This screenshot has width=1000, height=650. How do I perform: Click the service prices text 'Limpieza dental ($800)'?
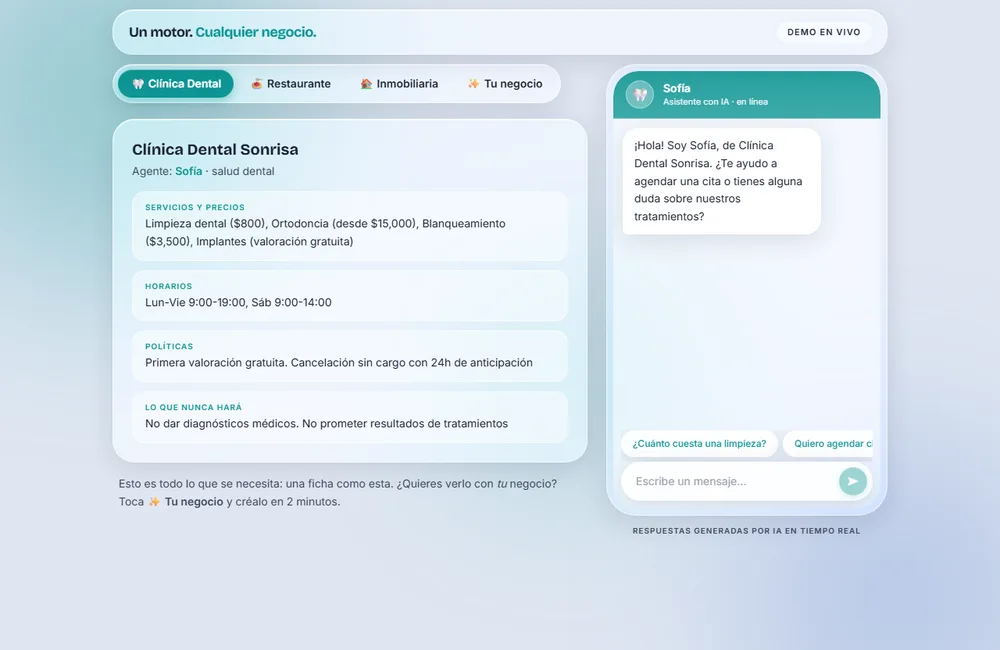[x=205, y=223]
